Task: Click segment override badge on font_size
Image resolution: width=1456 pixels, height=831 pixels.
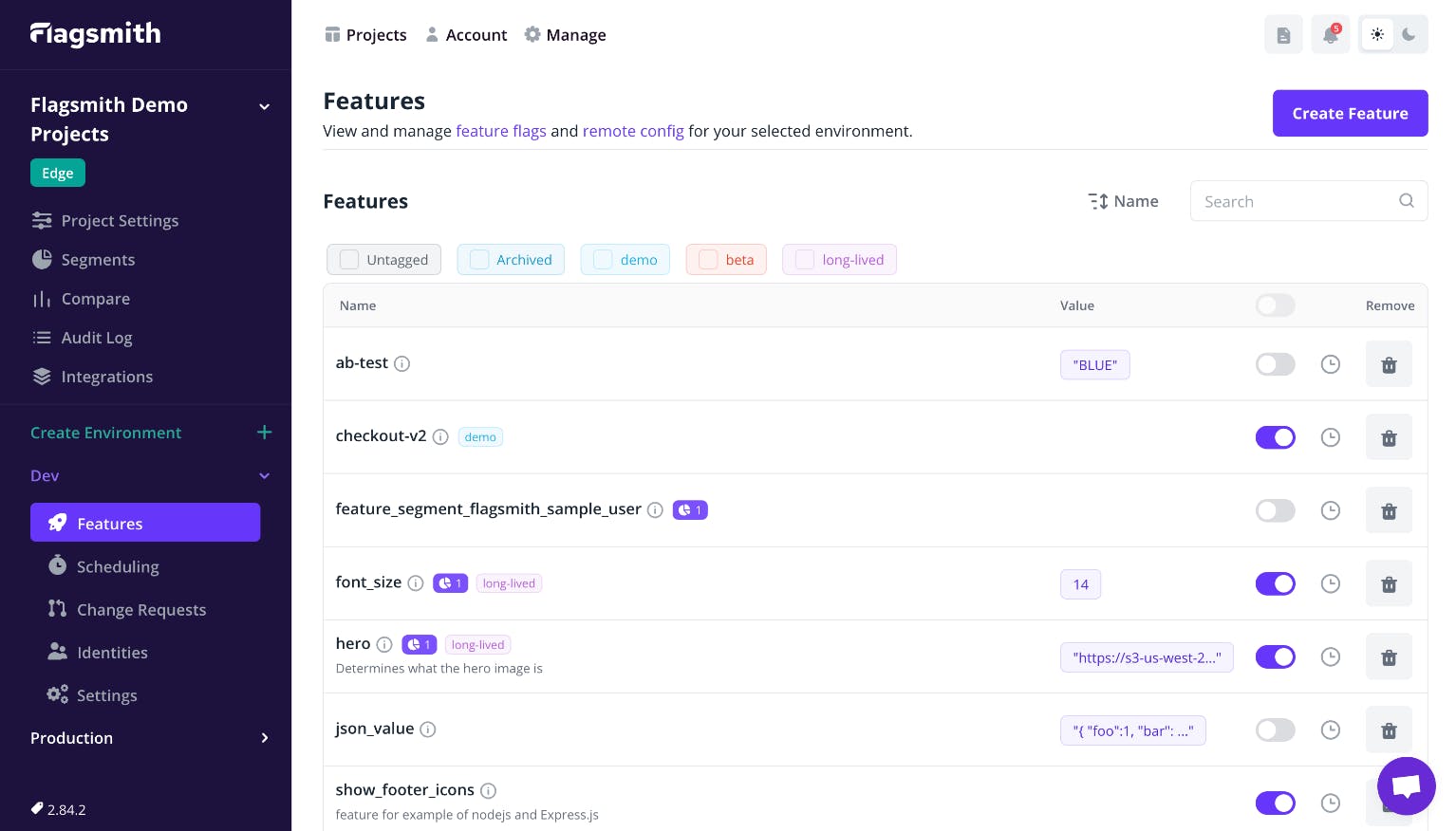Action: [450, 583]
